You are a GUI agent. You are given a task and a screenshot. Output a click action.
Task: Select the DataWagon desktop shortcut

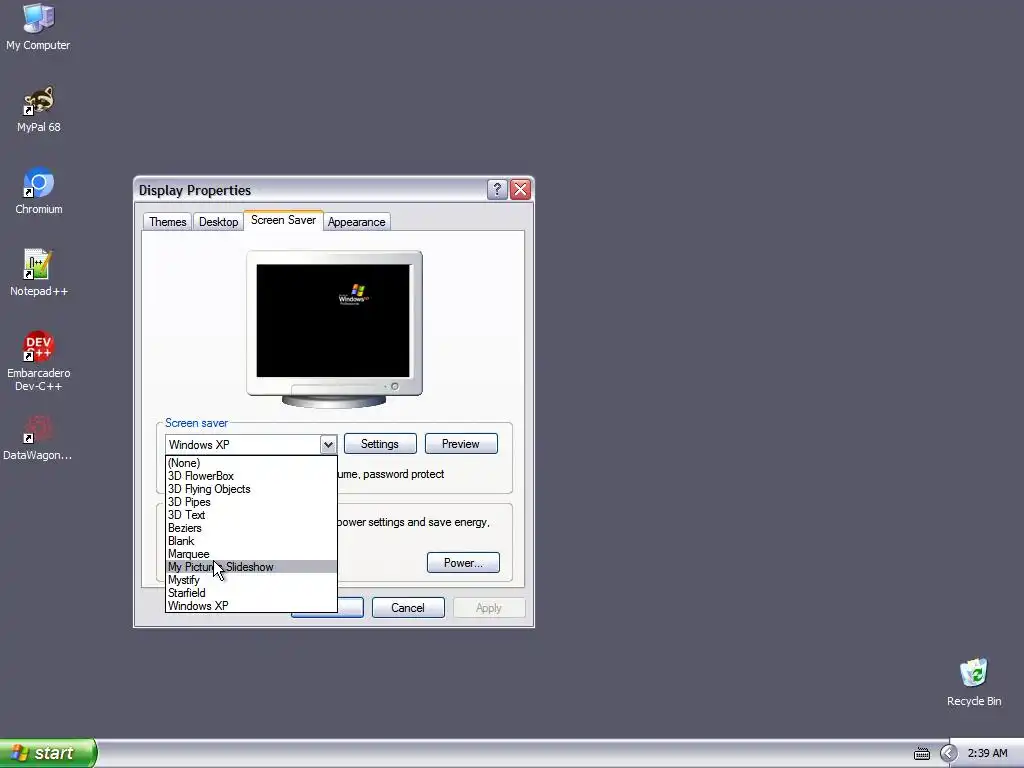pos(37,438)
